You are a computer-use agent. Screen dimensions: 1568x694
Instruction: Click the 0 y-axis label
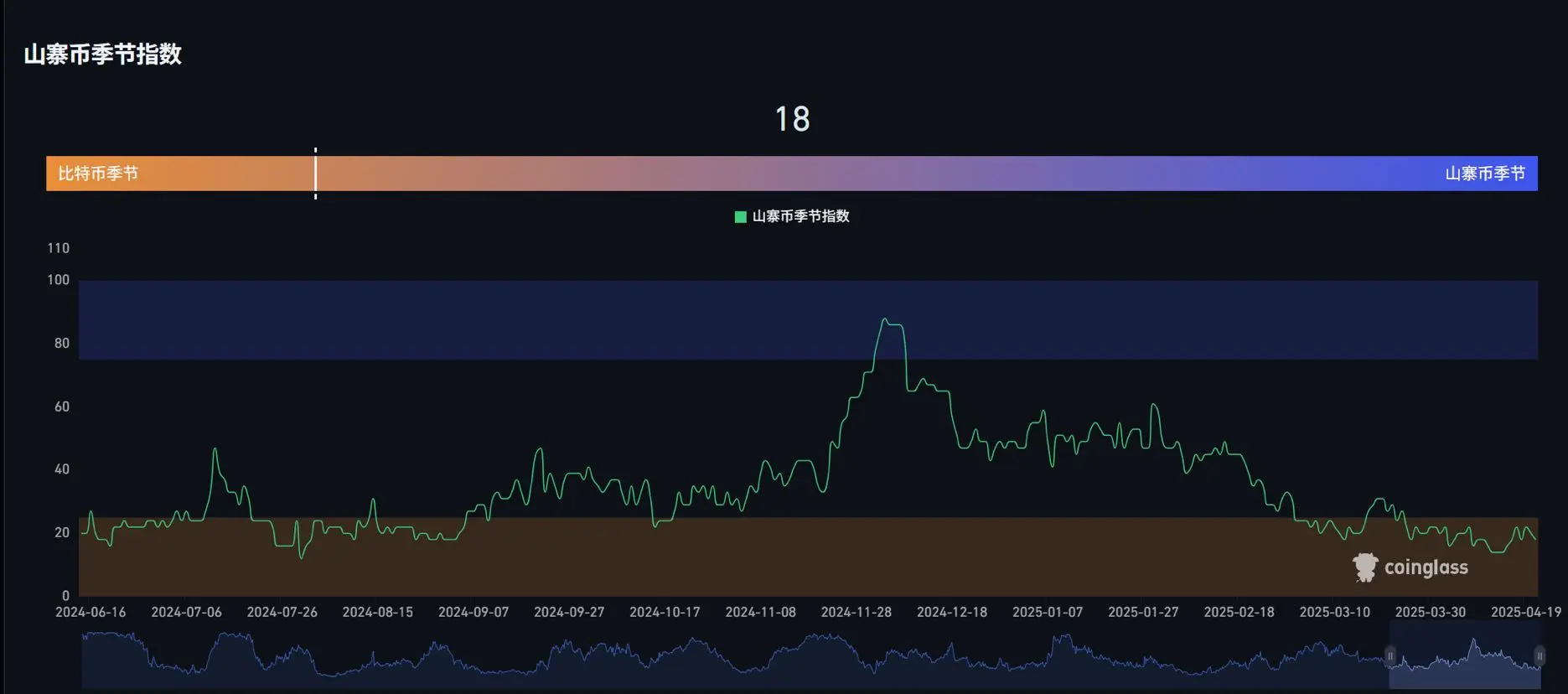pyautogui.click(x=65, y=596)
